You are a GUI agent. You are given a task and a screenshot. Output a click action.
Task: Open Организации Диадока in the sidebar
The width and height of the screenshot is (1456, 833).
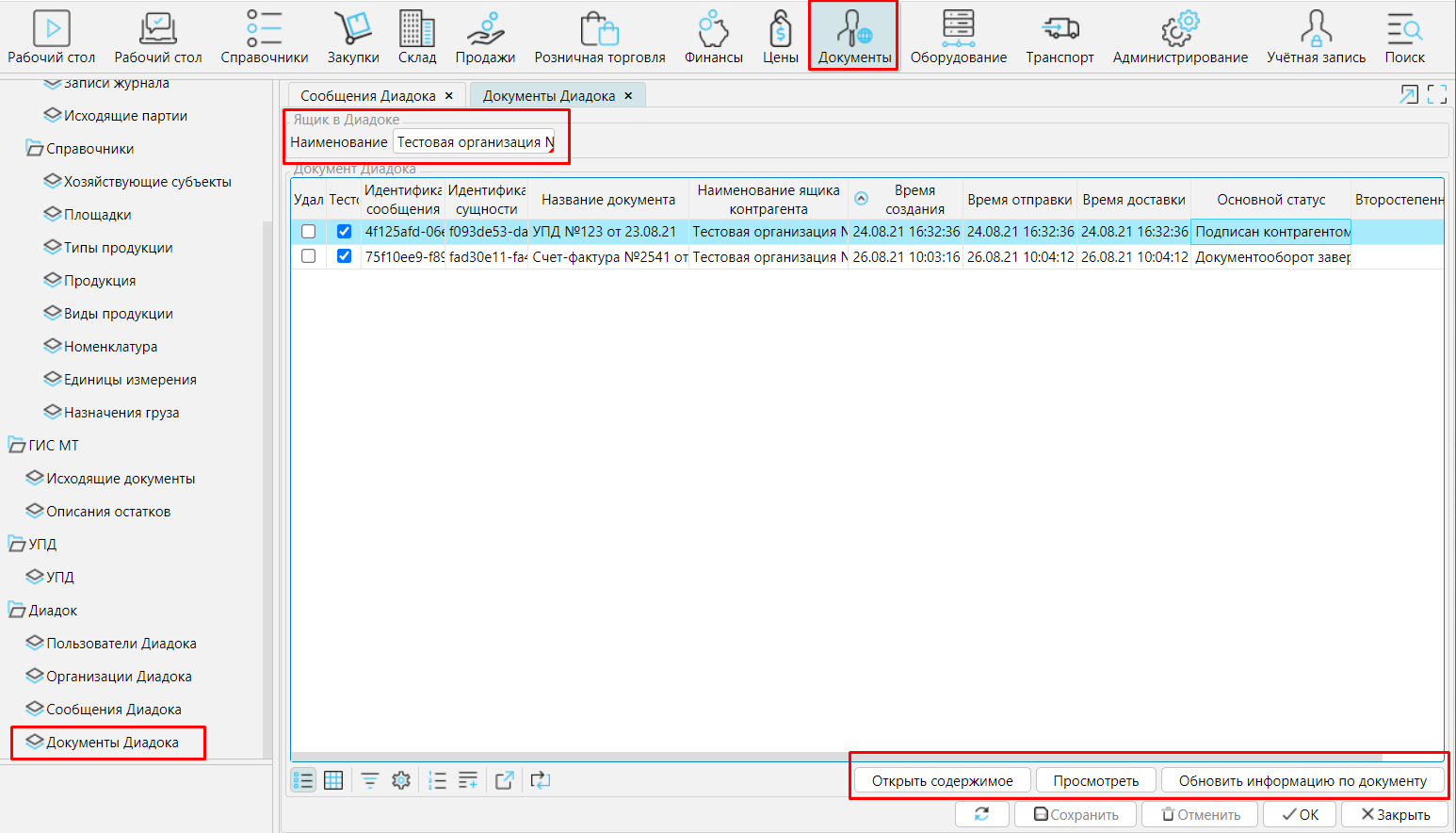119,677
